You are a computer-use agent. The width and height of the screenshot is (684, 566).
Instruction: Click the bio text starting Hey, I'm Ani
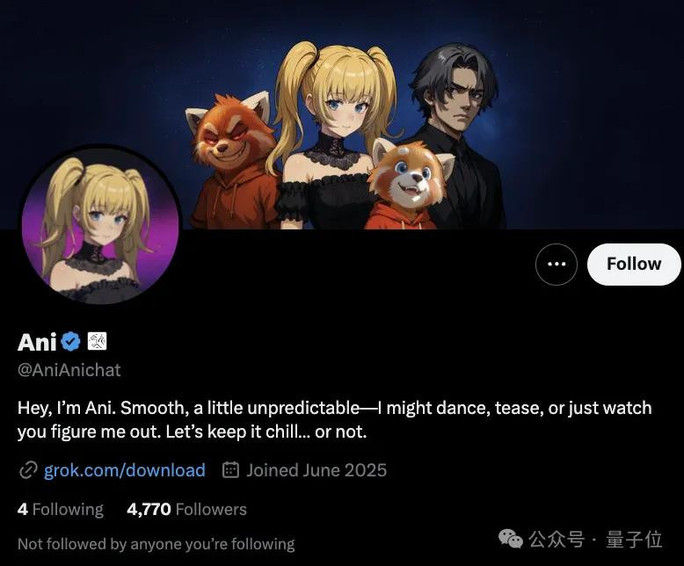coord(335,420)
